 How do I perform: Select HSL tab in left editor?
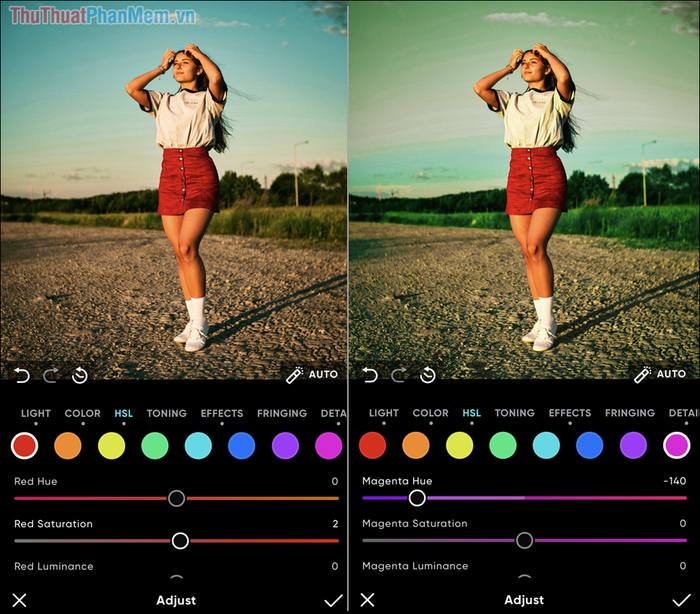(x=124, y=414)
